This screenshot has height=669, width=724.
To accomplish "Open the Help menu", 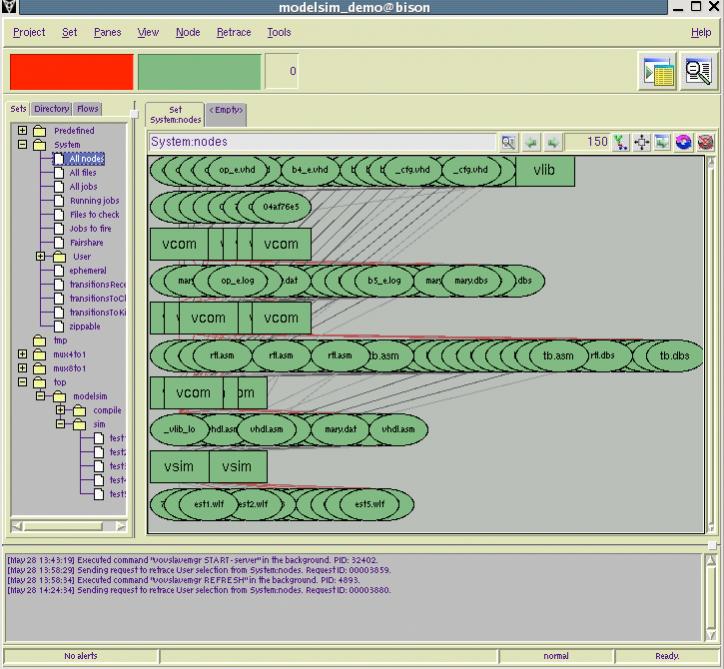I will tap(701, 32).
